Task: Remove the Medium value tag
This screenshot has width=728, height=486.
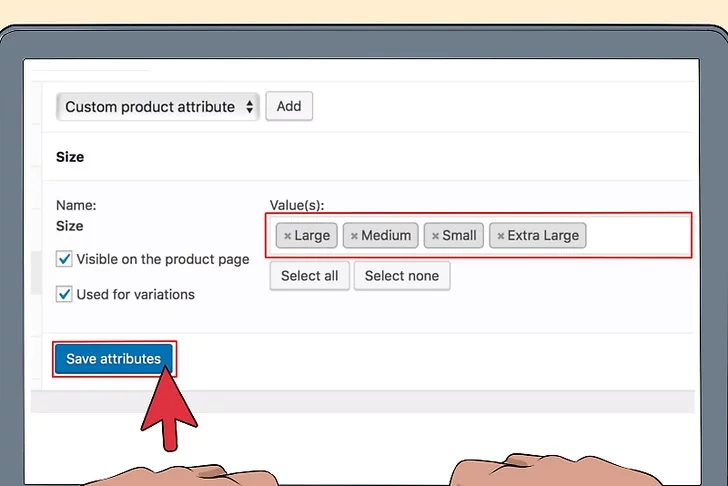Action: point(354,236)
